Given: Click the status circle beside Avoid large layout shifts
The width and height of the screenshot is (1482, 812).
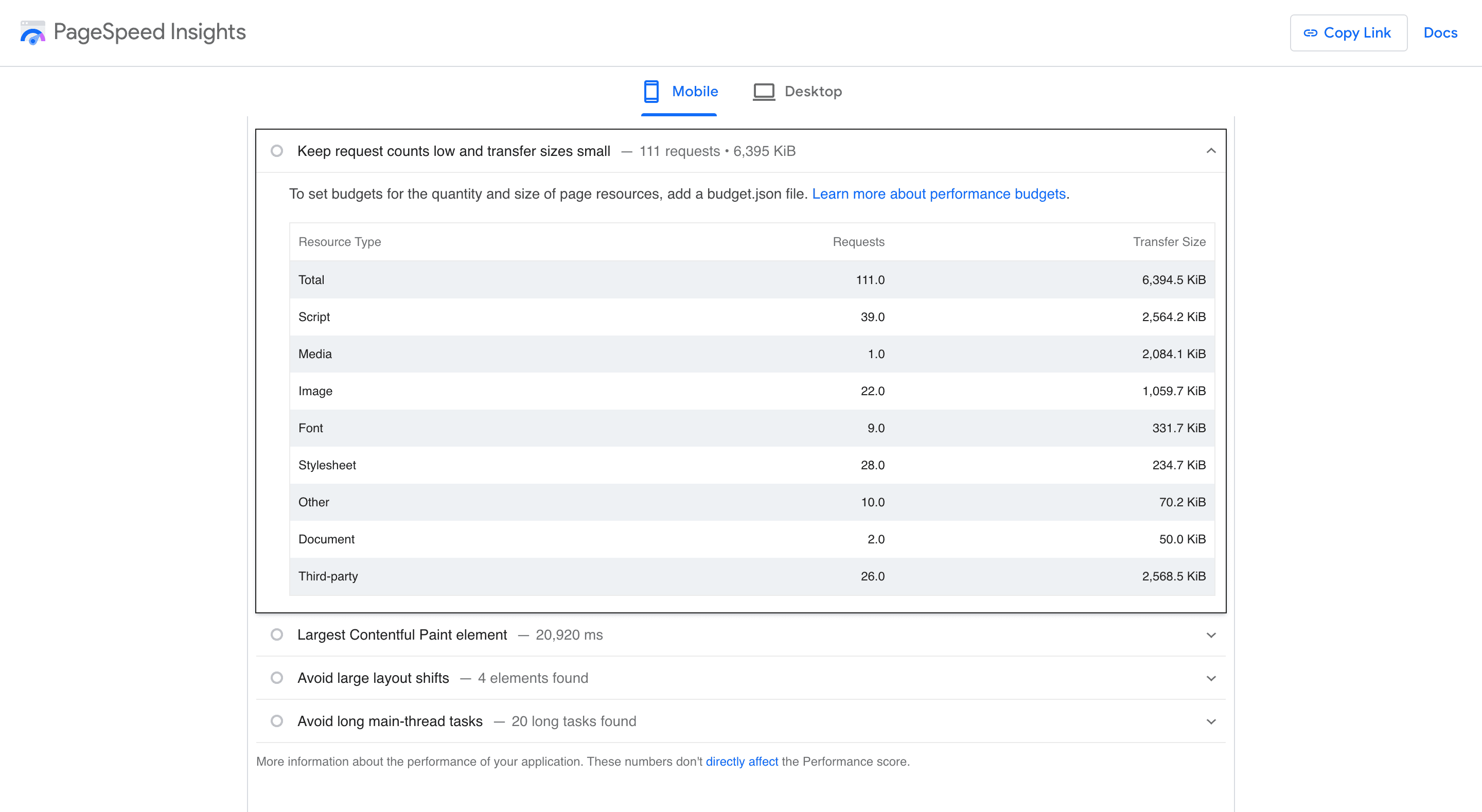Looking at the screenshot, I should [277, 678].
